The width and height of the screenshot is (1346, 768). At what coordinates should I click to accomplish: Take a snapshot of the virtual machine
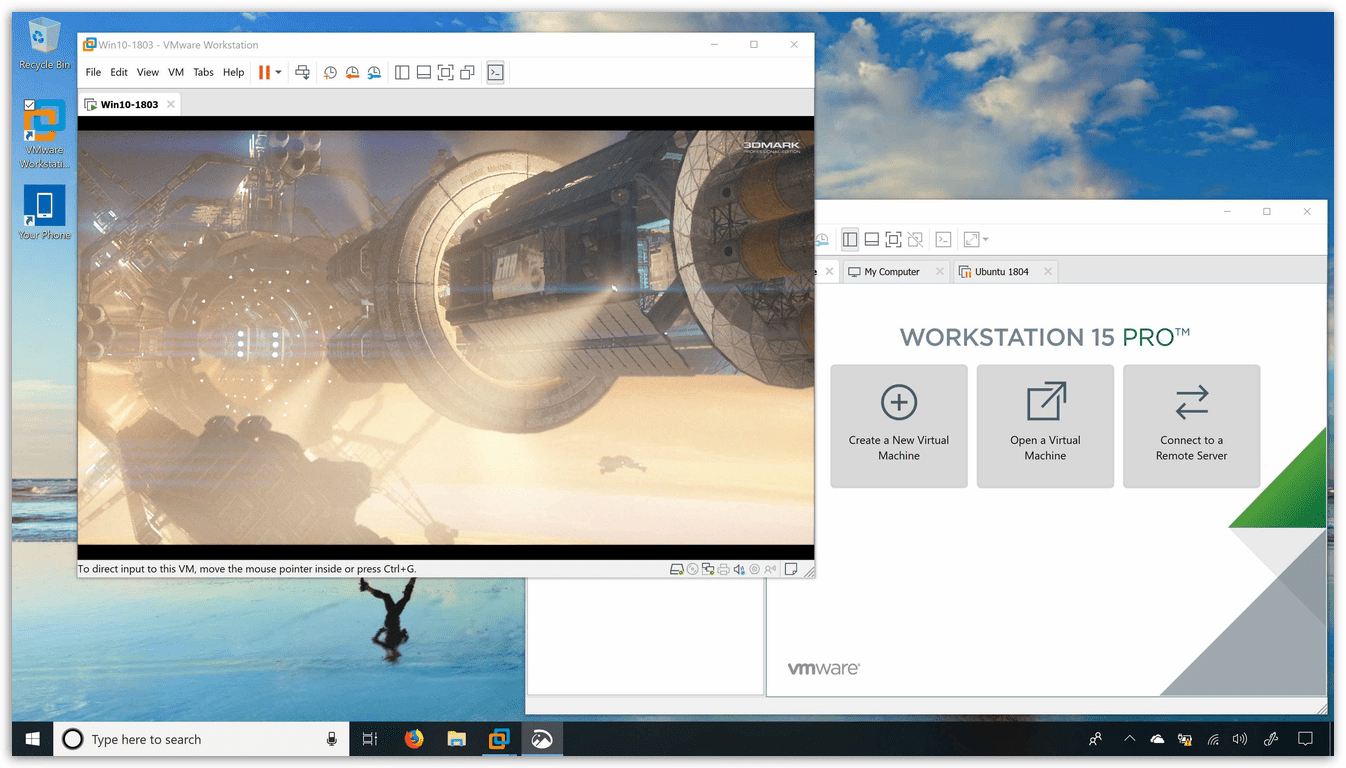(x=329, y=71)
